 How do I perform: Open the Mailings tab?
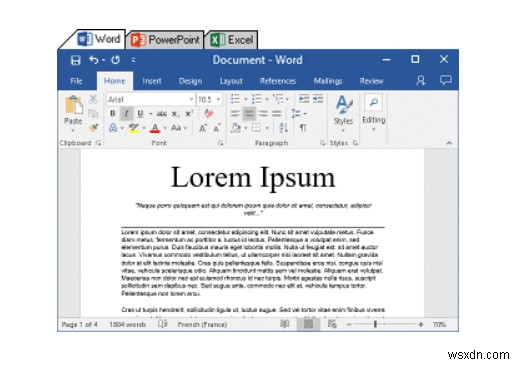[x=328, y=81]
